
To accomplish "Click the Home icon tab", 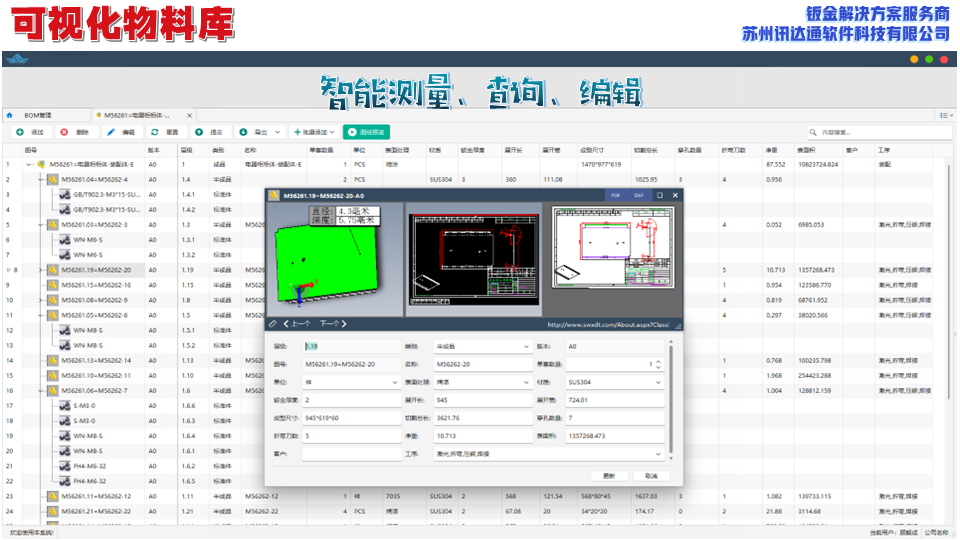I will click(x=9, y=115).
